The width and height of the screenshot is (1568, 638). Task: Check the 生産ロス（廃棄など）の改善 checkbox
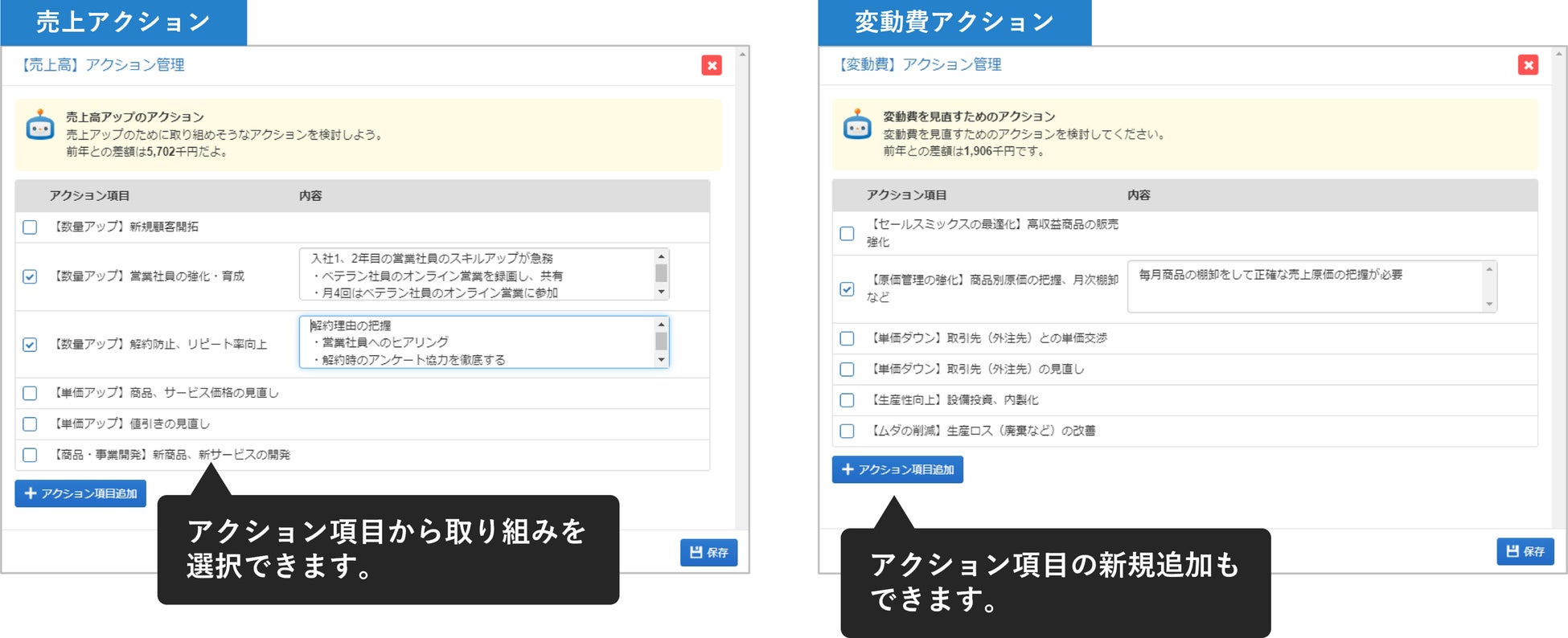pyautogui.click(x=847, y=431)
